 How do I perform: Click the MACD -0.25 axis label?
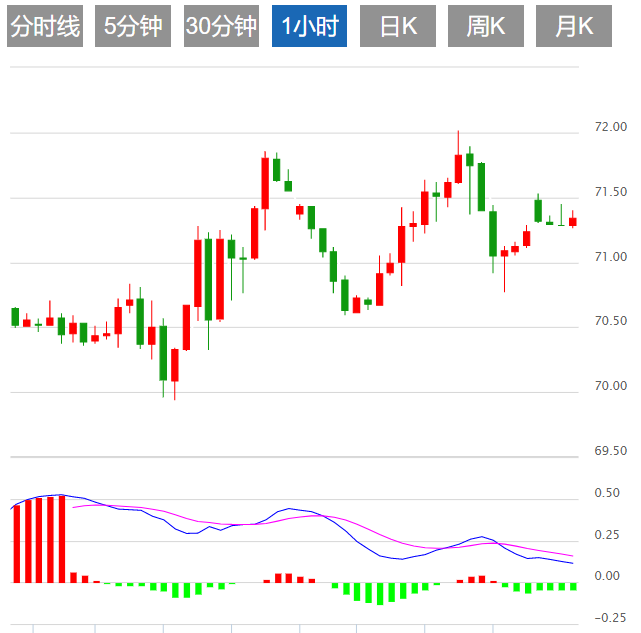(610, 617)
